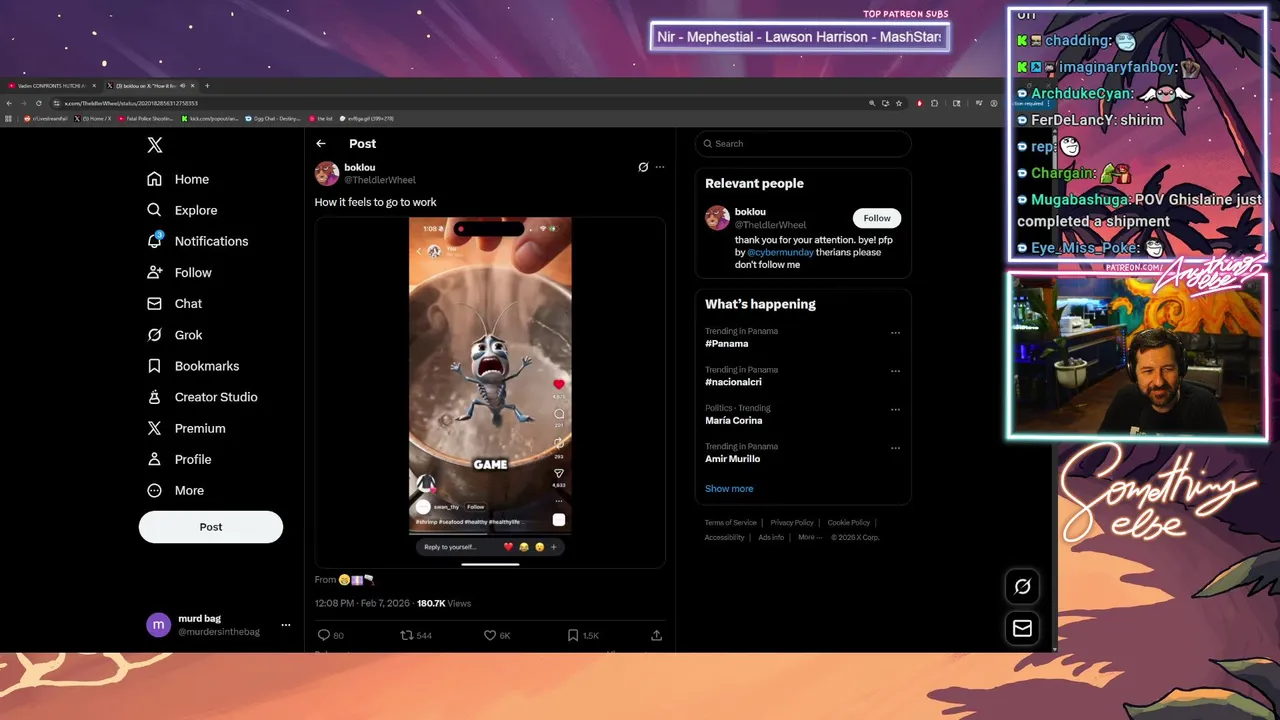Open the Home page in sidebar
1280x720 pixels.
tap(178, 179)
